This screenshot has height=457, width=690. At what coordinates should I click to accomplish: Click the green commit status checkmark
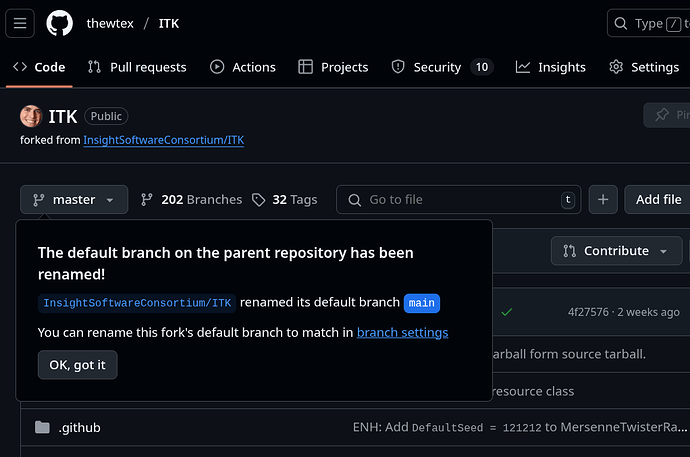click(507, 312)
